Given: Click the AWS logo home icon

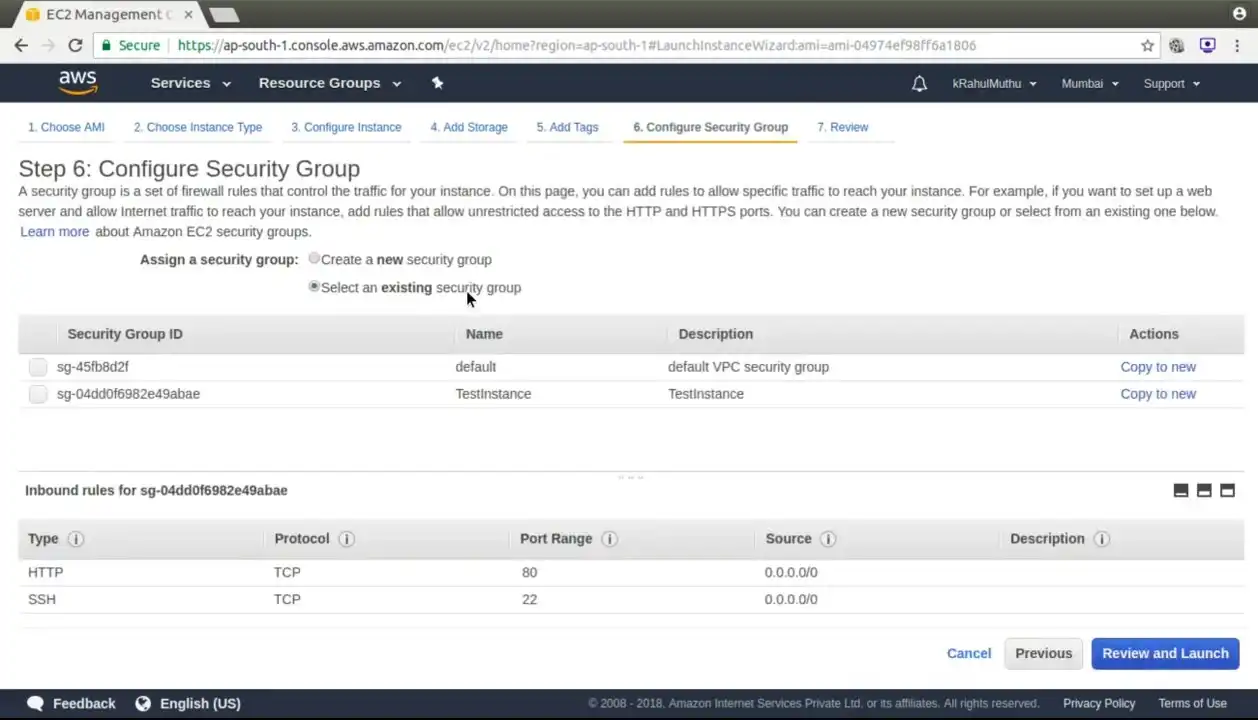Looking at the screenshot, I should [77, 83].
